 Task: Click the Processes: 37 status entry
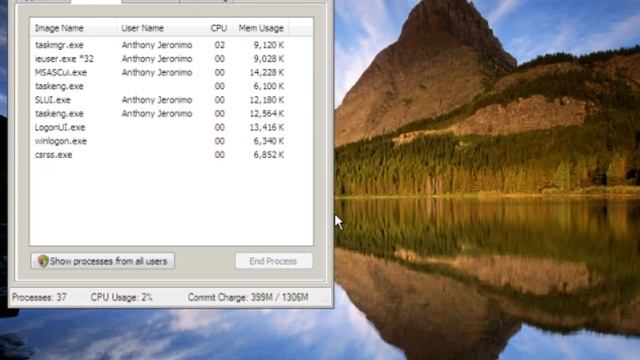click(39, 297)
